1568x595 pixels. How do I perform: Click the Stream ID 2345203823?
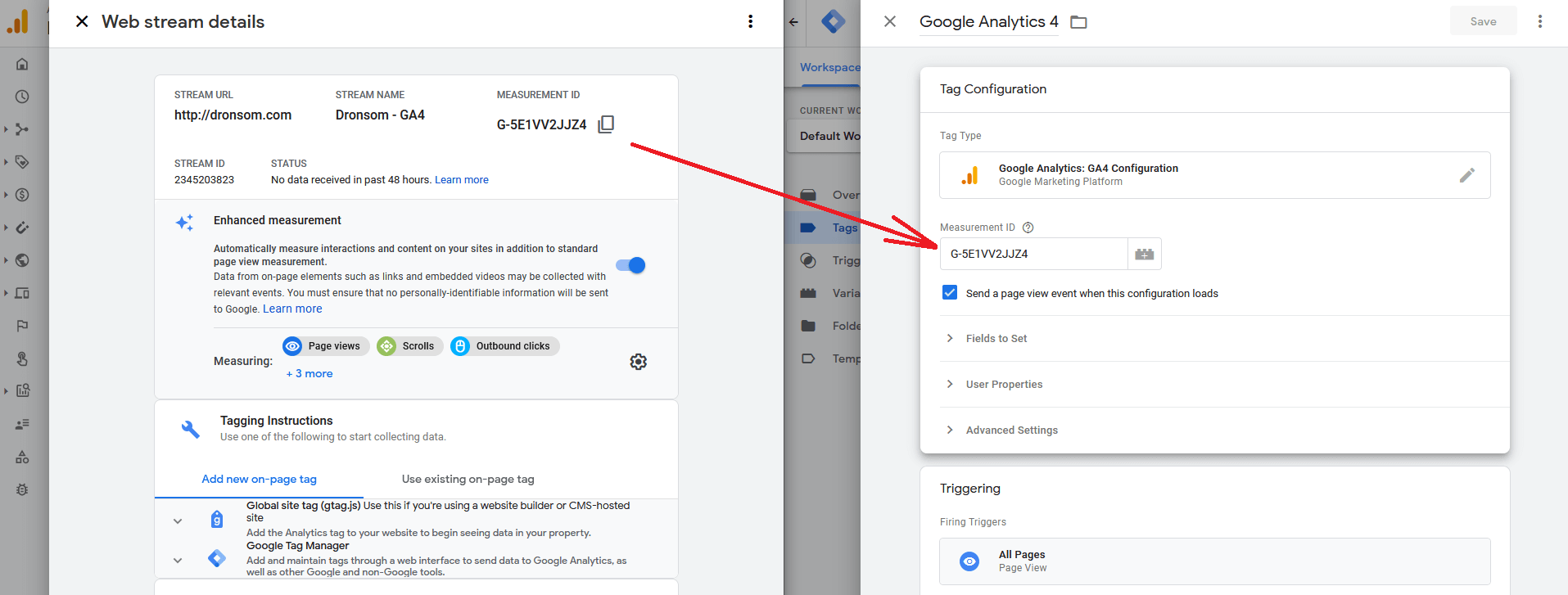click(x=204, y=180)
